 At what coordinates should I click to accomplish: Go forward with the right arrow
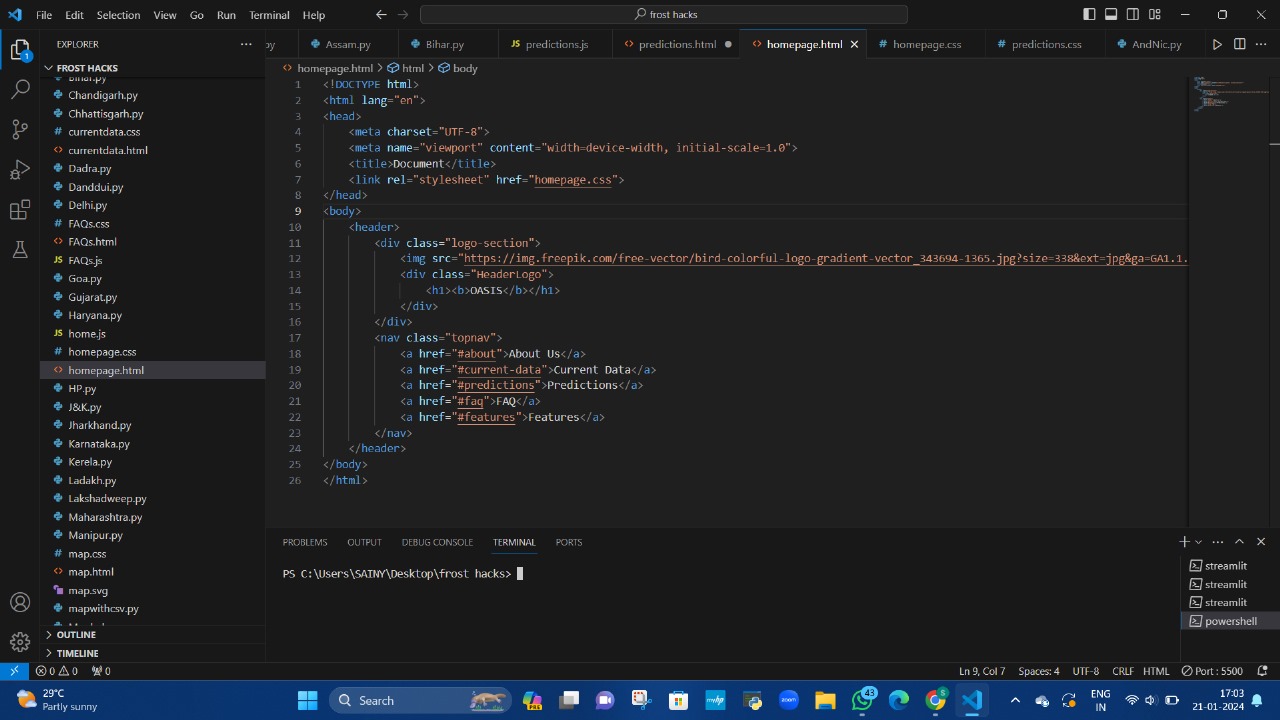click(x=404, y=14)
